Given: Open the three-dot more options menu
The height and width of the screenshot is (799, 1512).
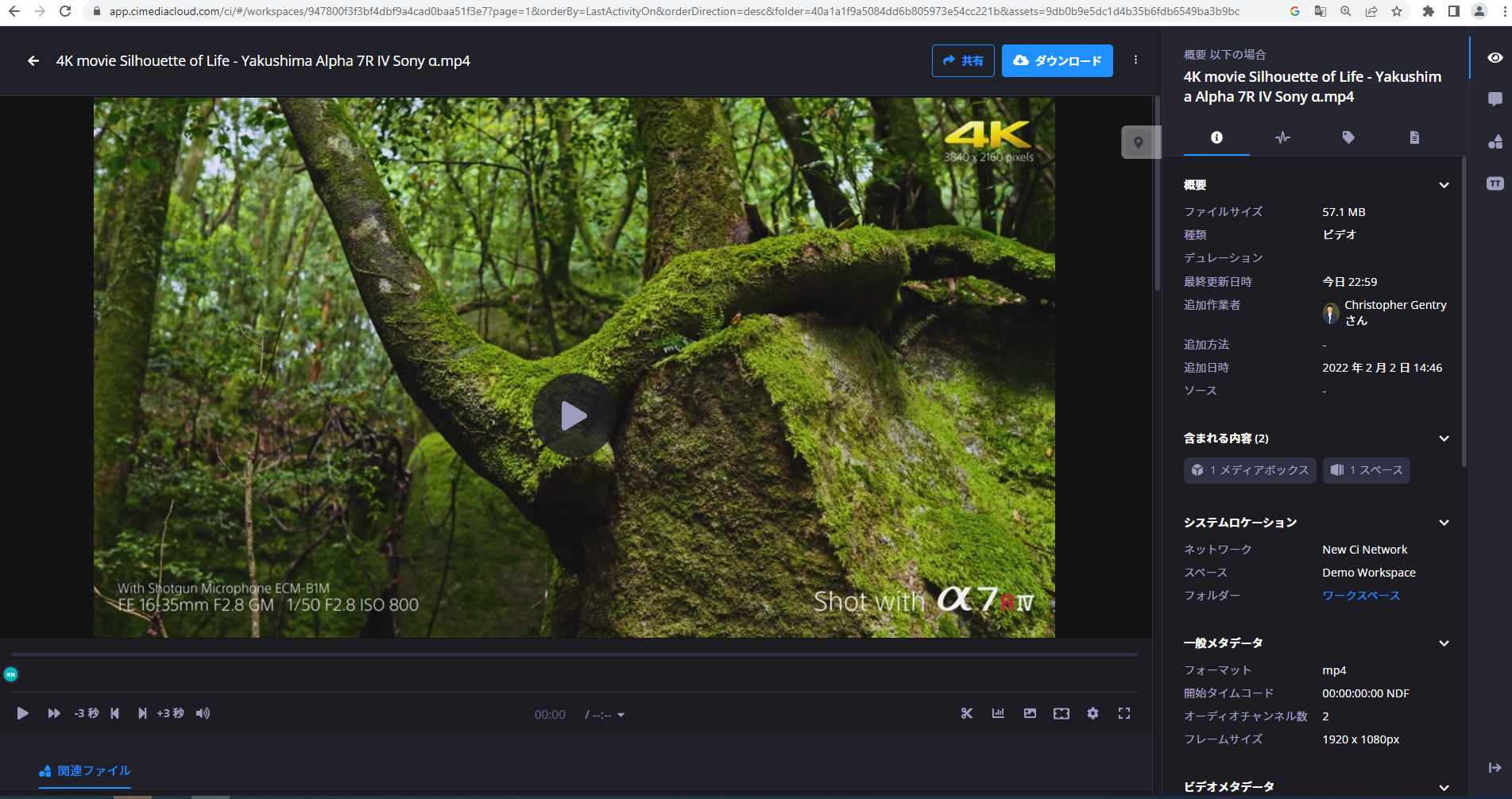Looking at the screenshot, I should coord(1135,60).
